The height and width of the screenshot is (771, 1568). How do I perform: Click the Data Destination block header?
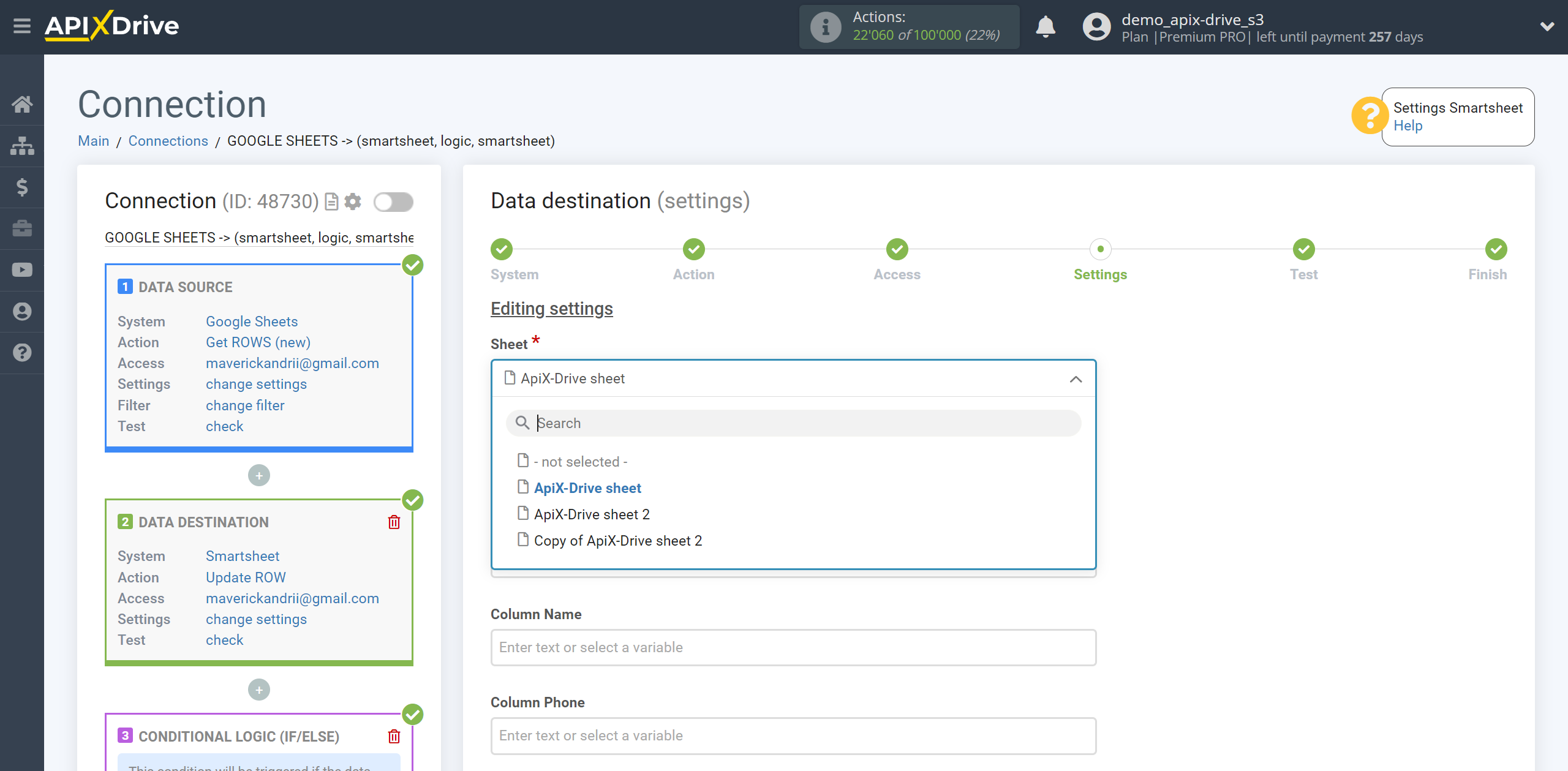[x=204, y=522]
